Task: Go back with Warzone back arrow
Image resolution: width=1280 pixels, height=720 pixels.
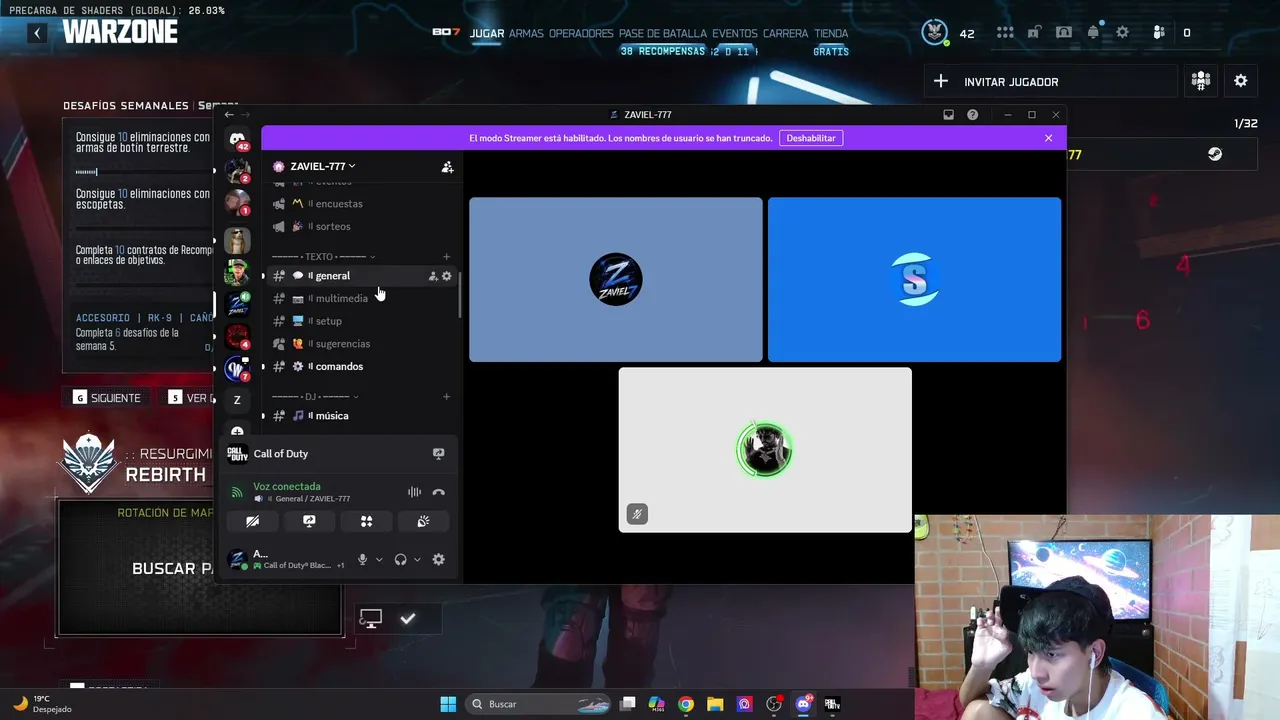Action: (37, 33)
